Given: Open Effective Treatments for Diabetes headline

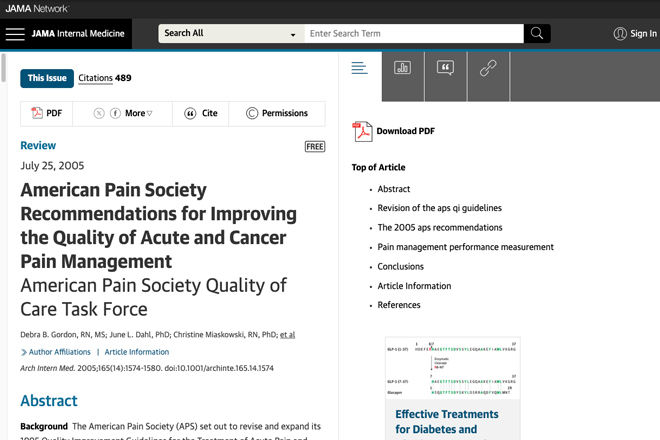Looking at the screenshot, I should (447, 422).
